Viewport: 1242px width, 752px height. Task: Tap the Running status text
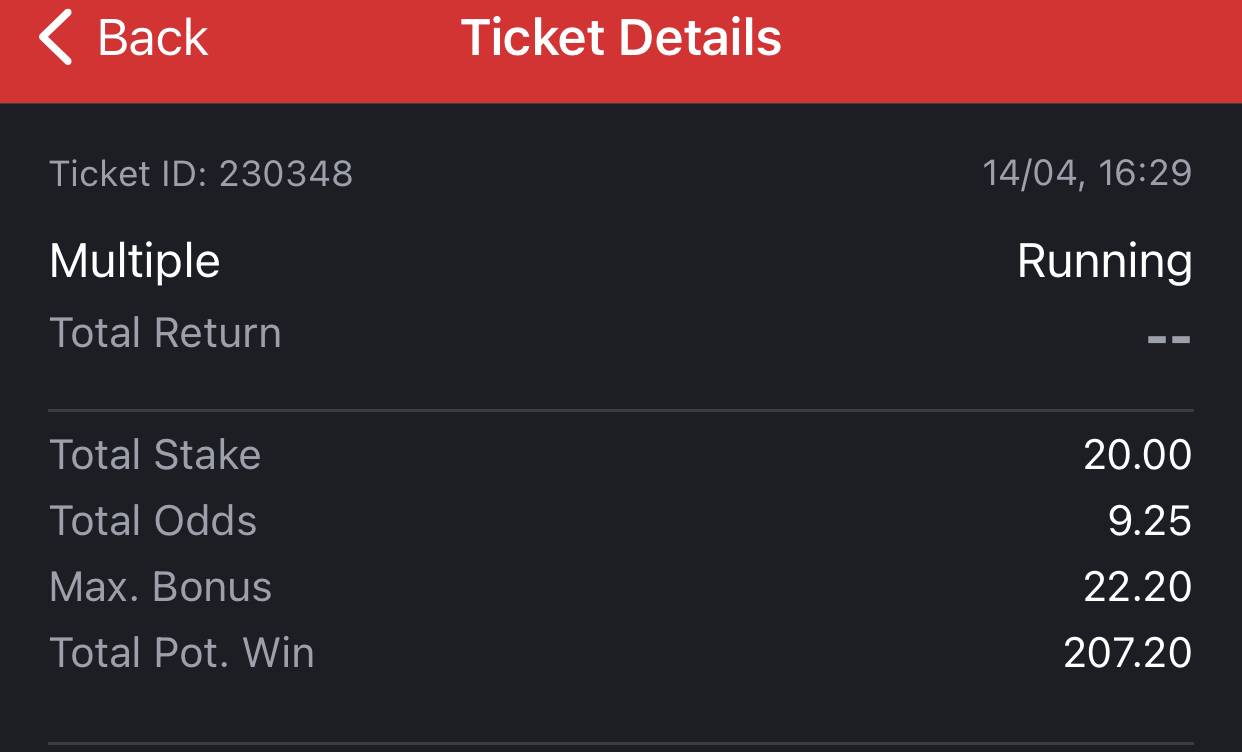click(1104, 262)
